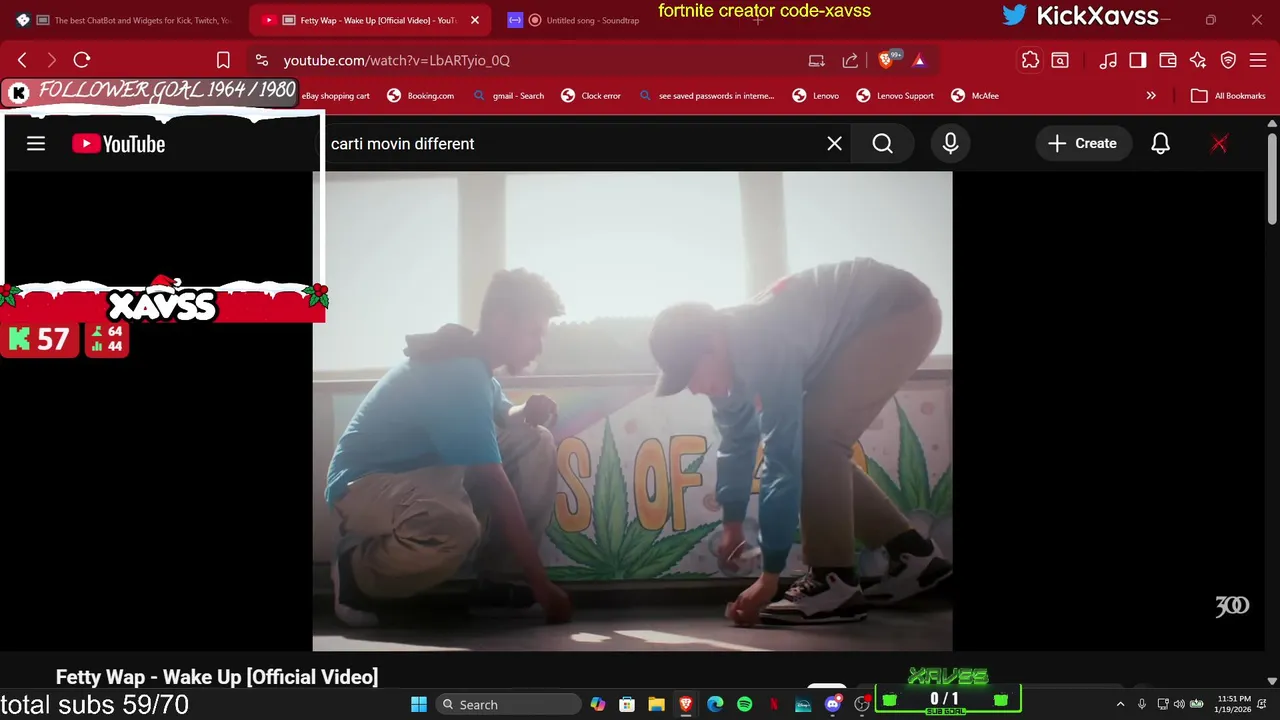Click the page vertical scrollbar
The width and height of the screenshot is (1280, 720).
coord(1272,178)
